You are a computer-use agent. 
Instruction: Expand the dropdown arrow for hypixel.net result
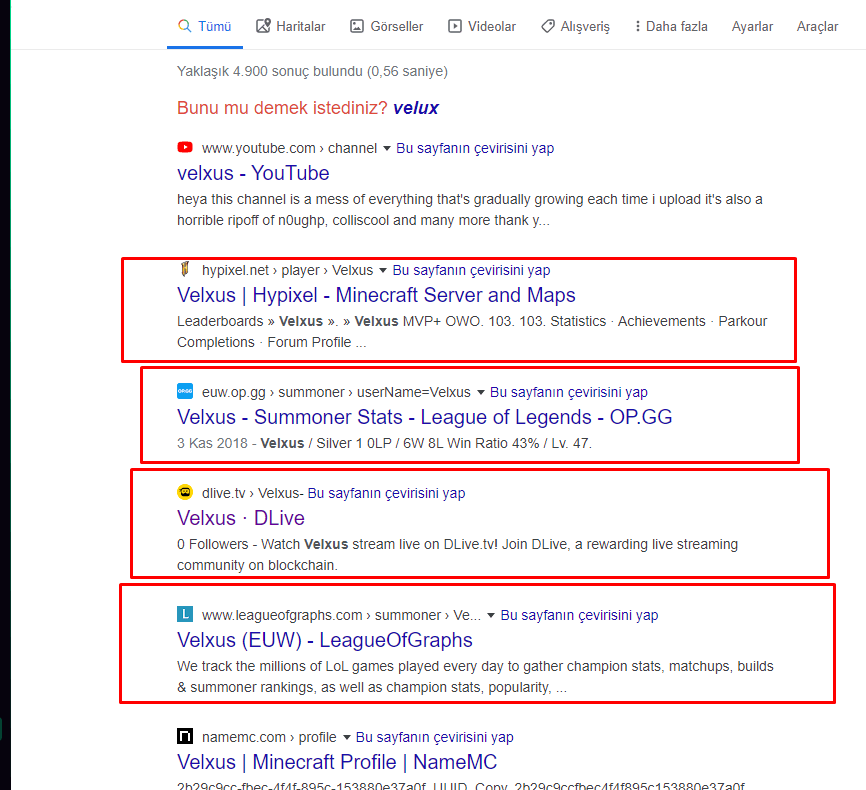coord(383,271)
